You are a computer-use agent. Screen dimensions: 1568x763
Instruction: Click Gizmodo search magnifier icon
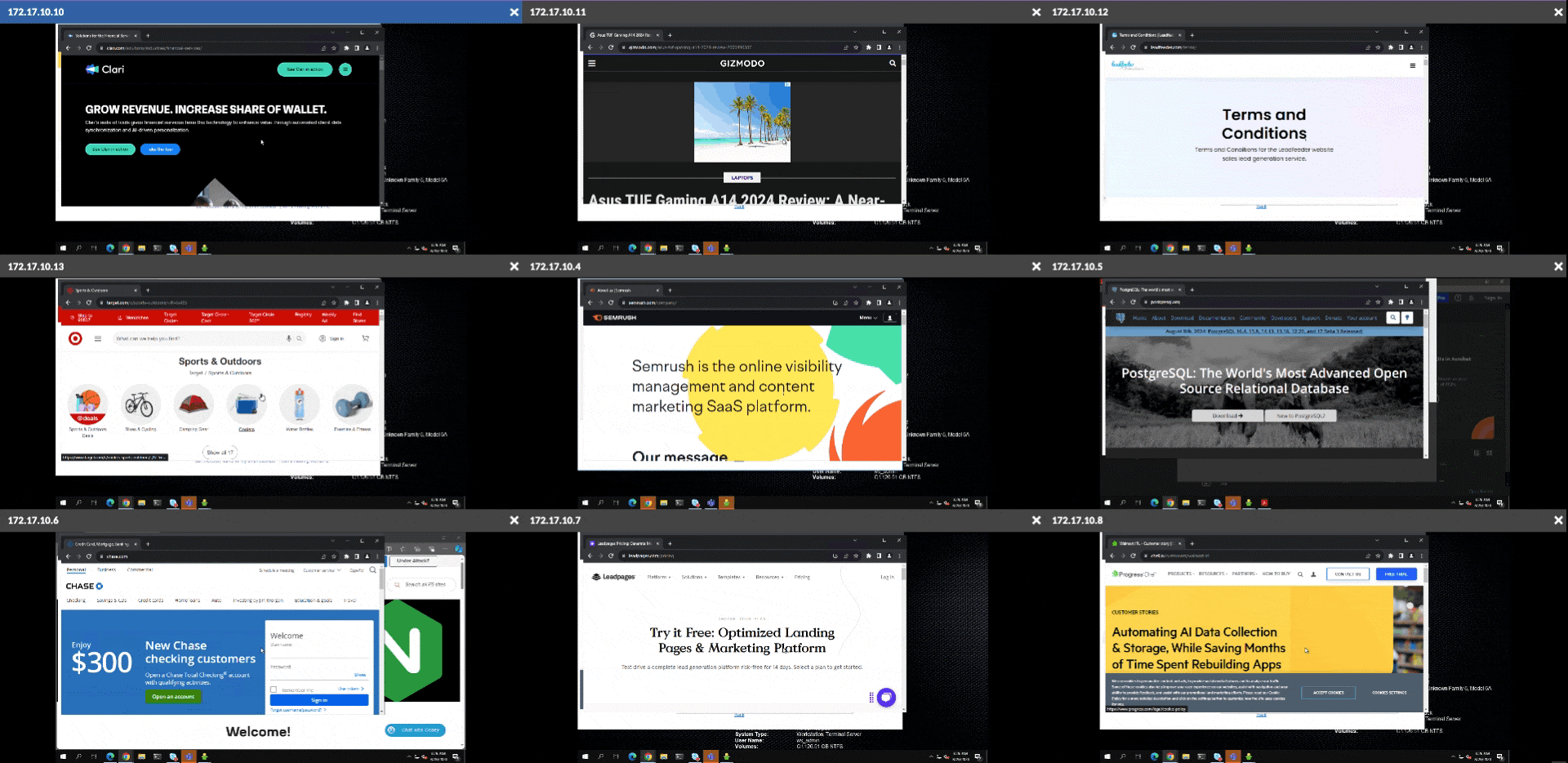(893, 63)
